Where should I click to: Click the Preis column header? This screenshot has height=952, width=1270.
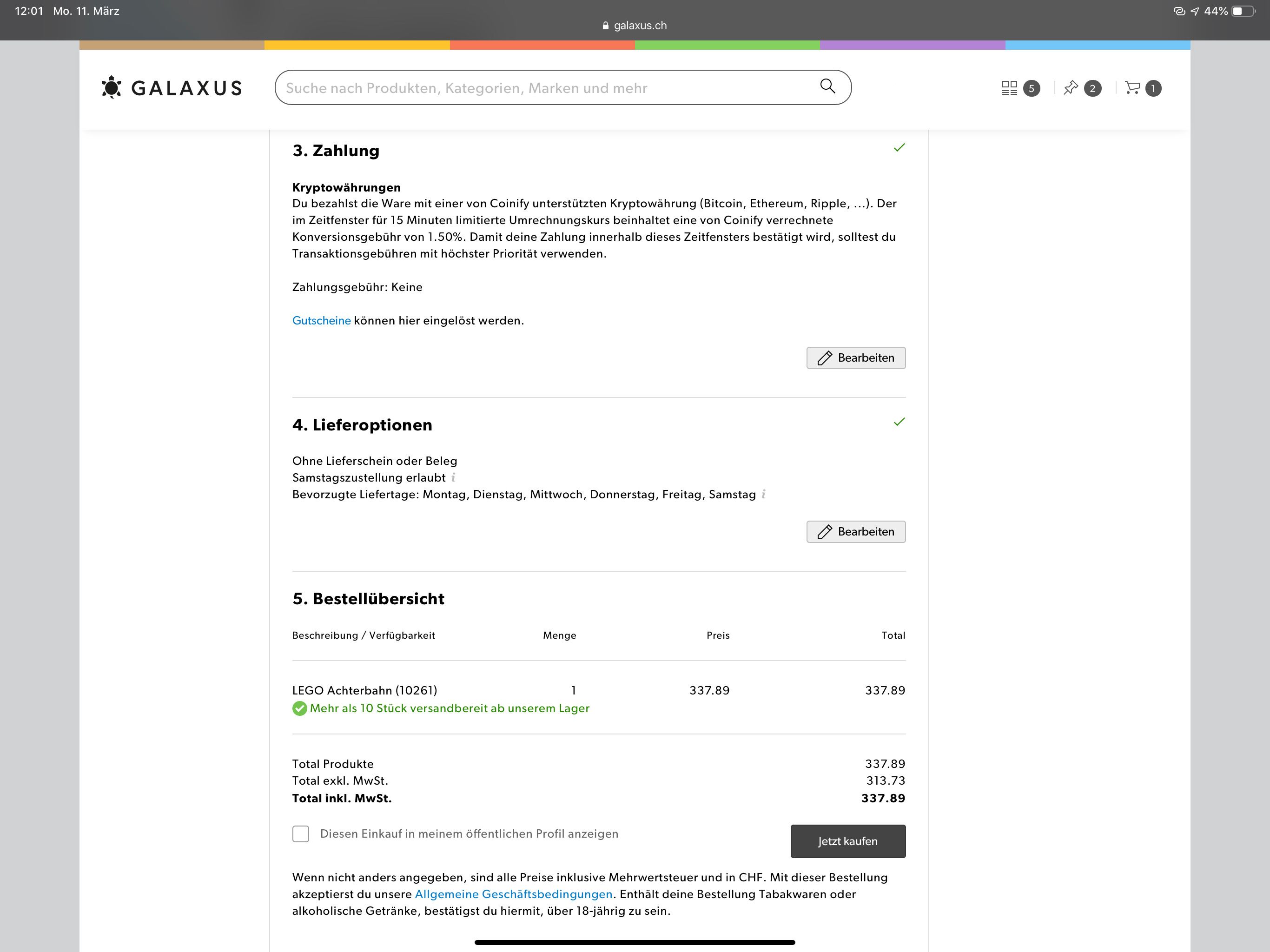[x=718, y=635]
